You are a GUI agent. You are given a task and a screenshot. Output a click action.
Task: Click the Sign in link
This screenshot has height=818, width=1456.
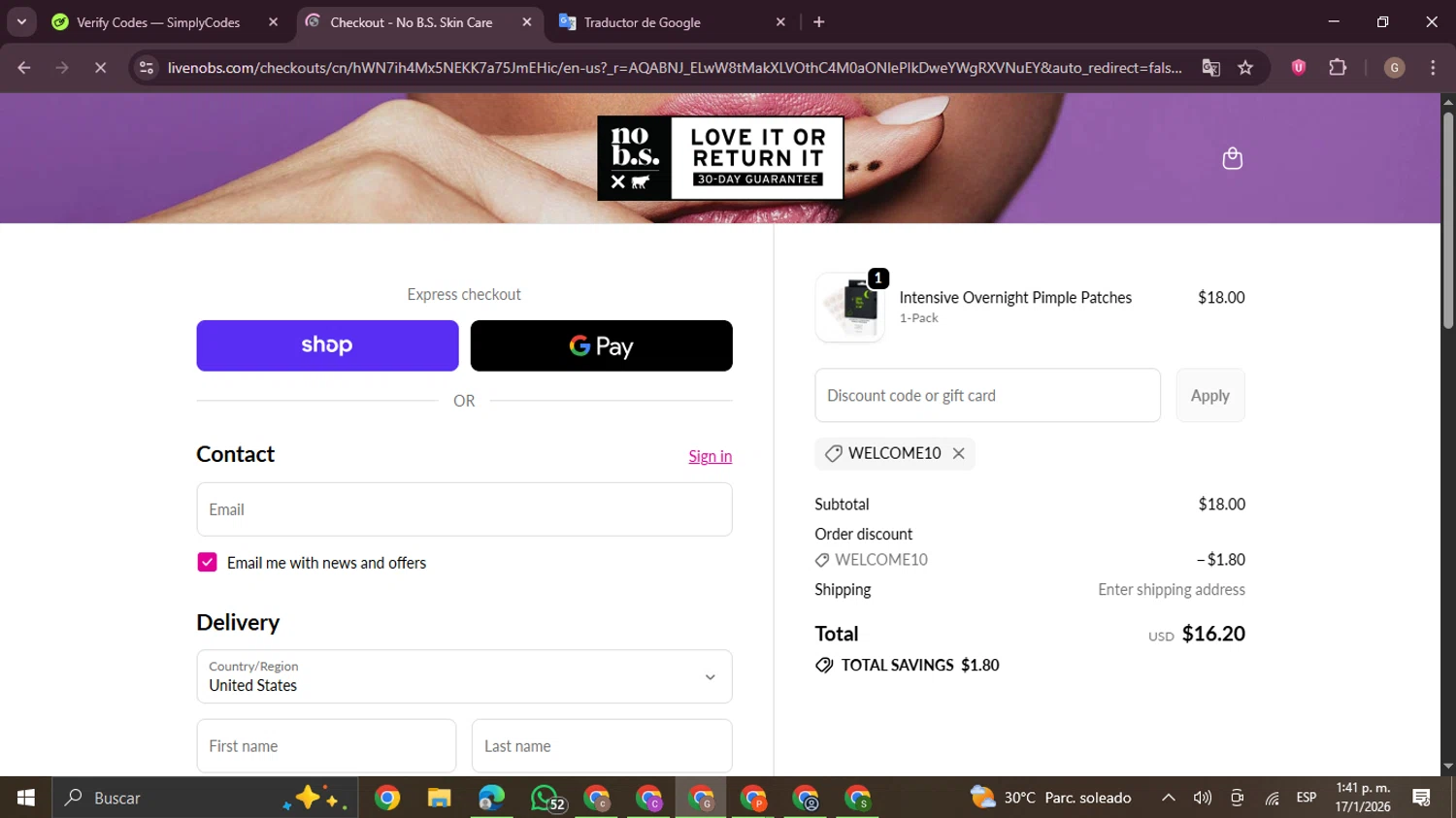pos(710,456)
